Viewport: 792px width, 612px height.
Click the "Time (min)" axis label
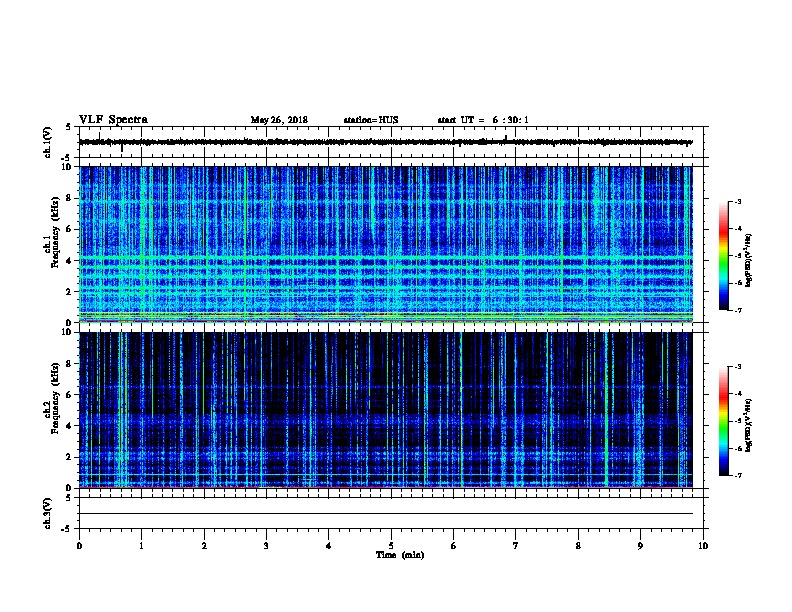pyautogui.click(x=400, y=555)
